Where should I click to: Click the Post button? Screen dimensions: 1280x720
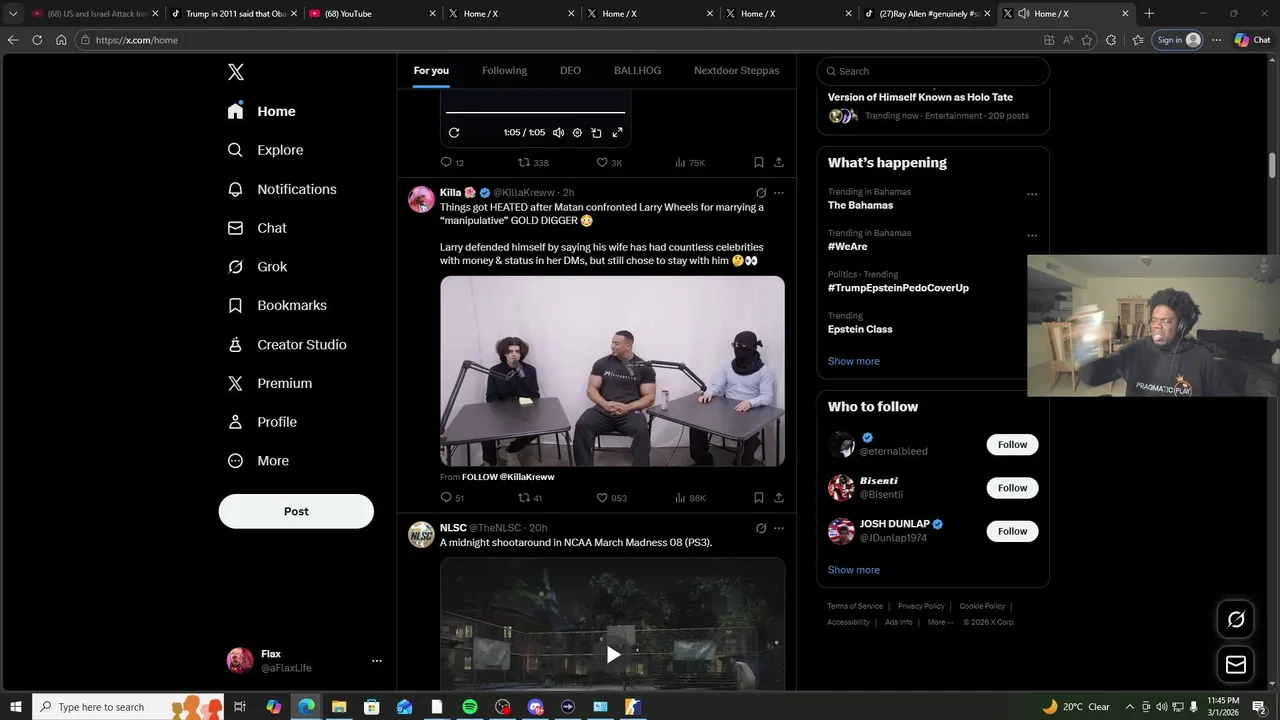coord(296,511)
